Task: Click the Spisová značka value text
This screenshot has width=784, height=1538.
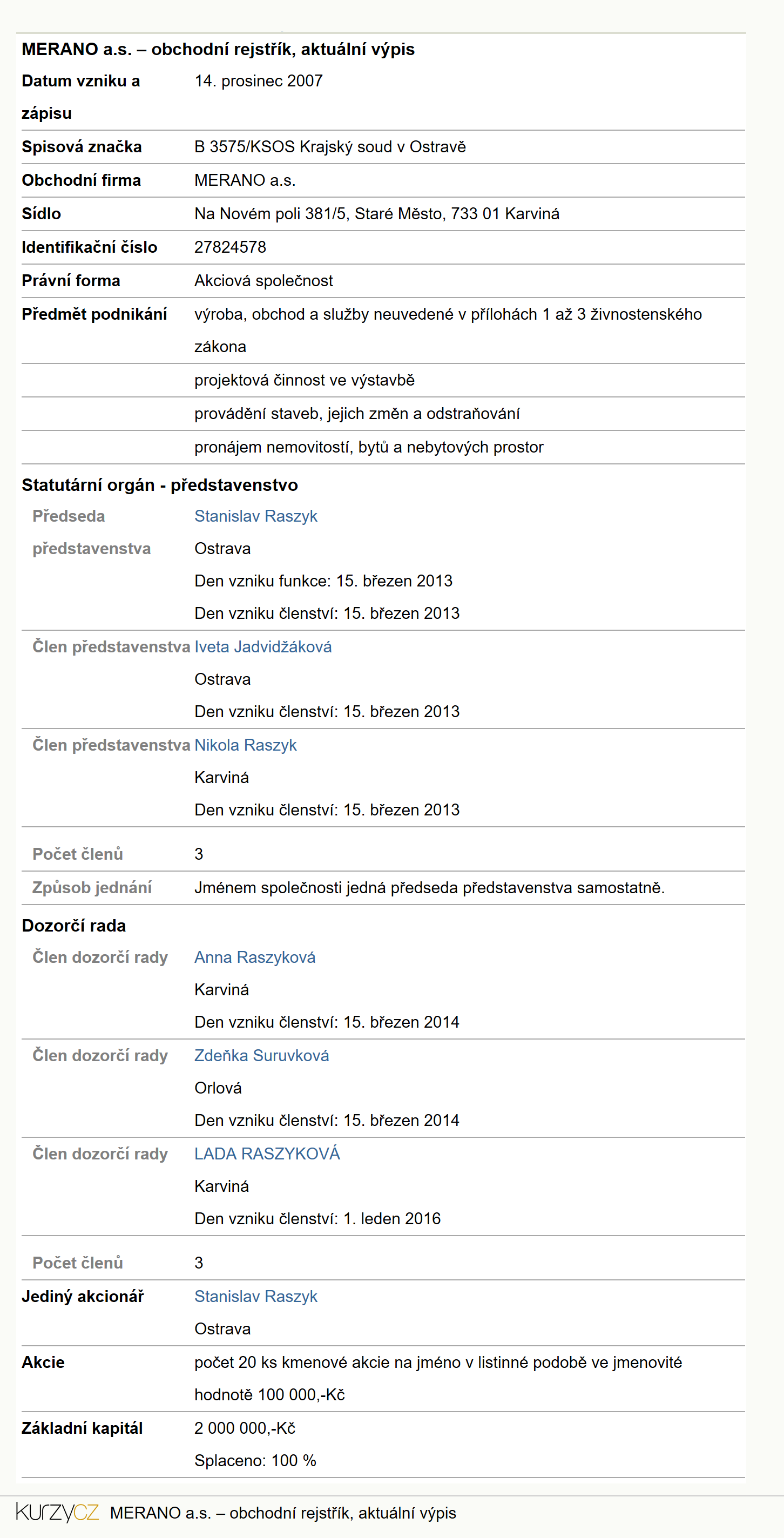Action: pyautogui.click(x=329, y=147)
